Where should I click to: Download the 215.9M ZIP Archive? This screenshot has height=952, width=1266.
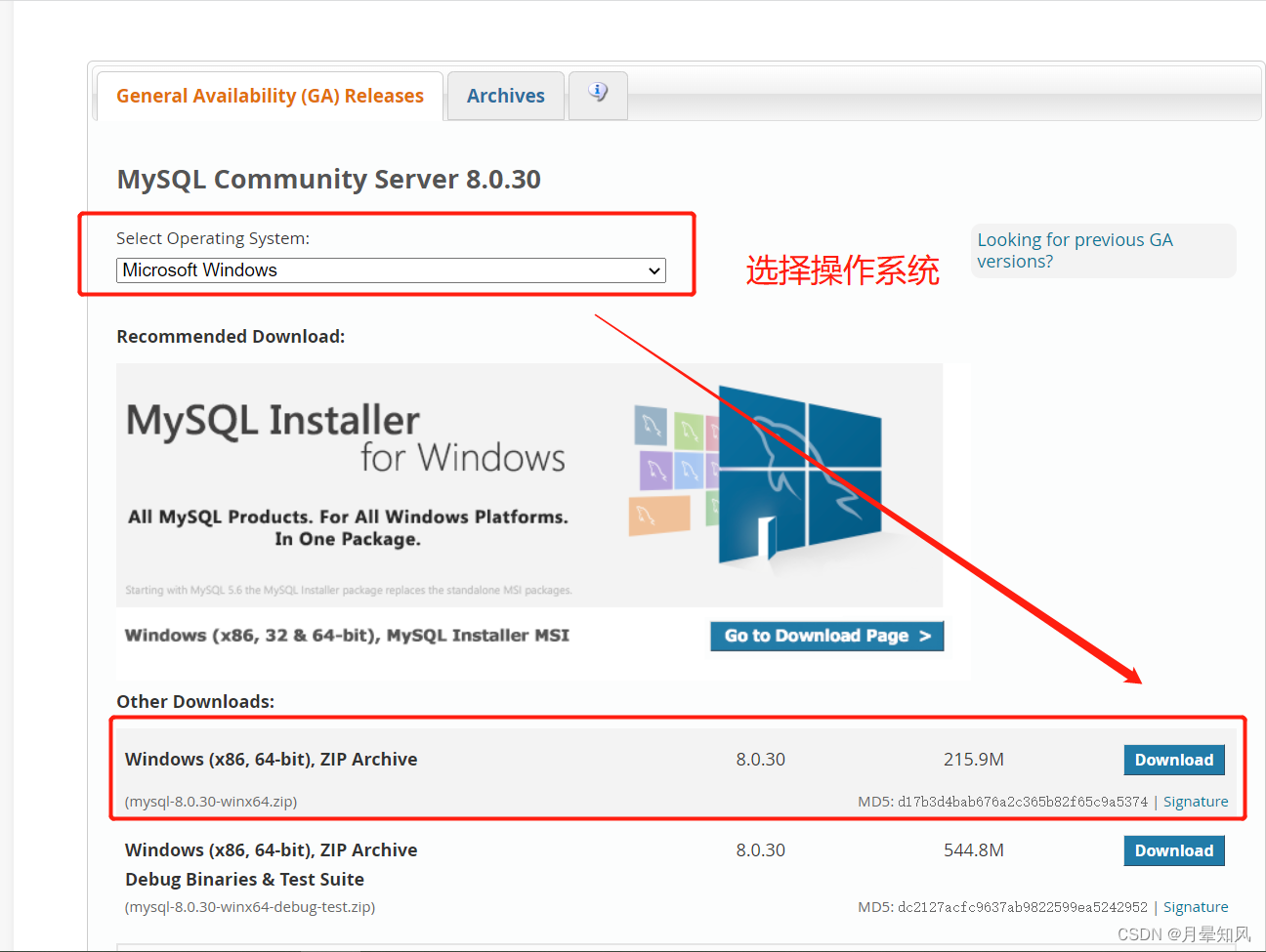point(1173,760)
